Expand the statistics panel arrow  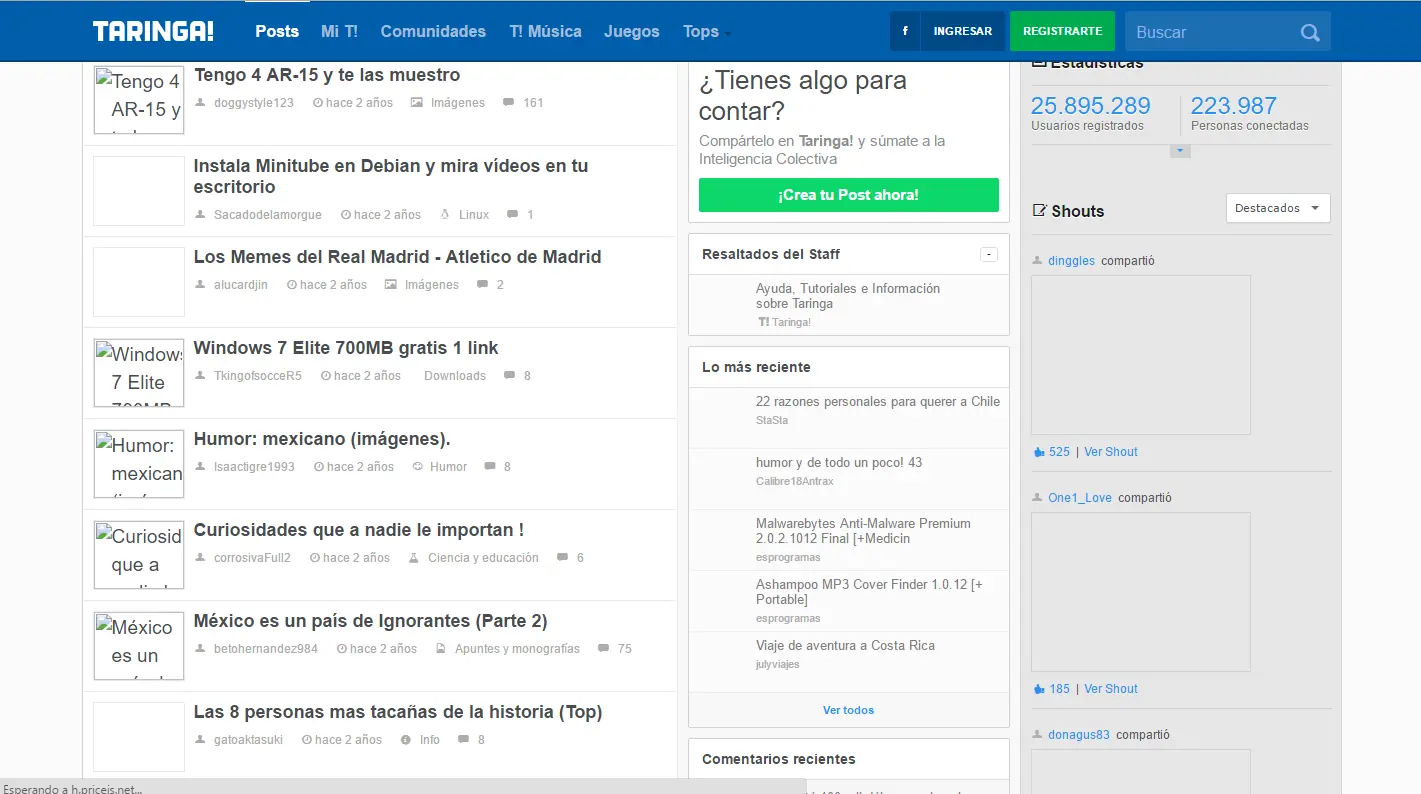[x=1180, y=151]
